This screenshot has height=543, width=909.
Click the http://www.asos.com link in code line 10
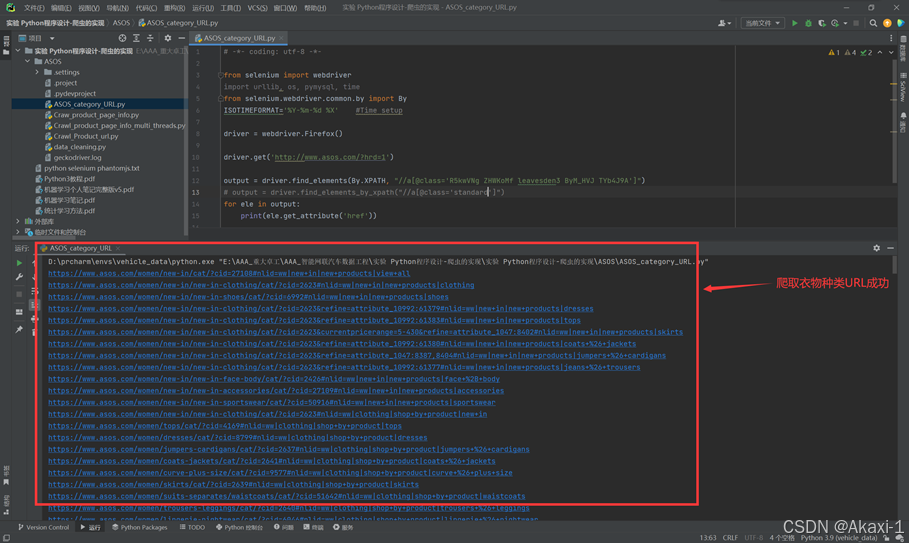pyautogui.click(x=330, y=157)
